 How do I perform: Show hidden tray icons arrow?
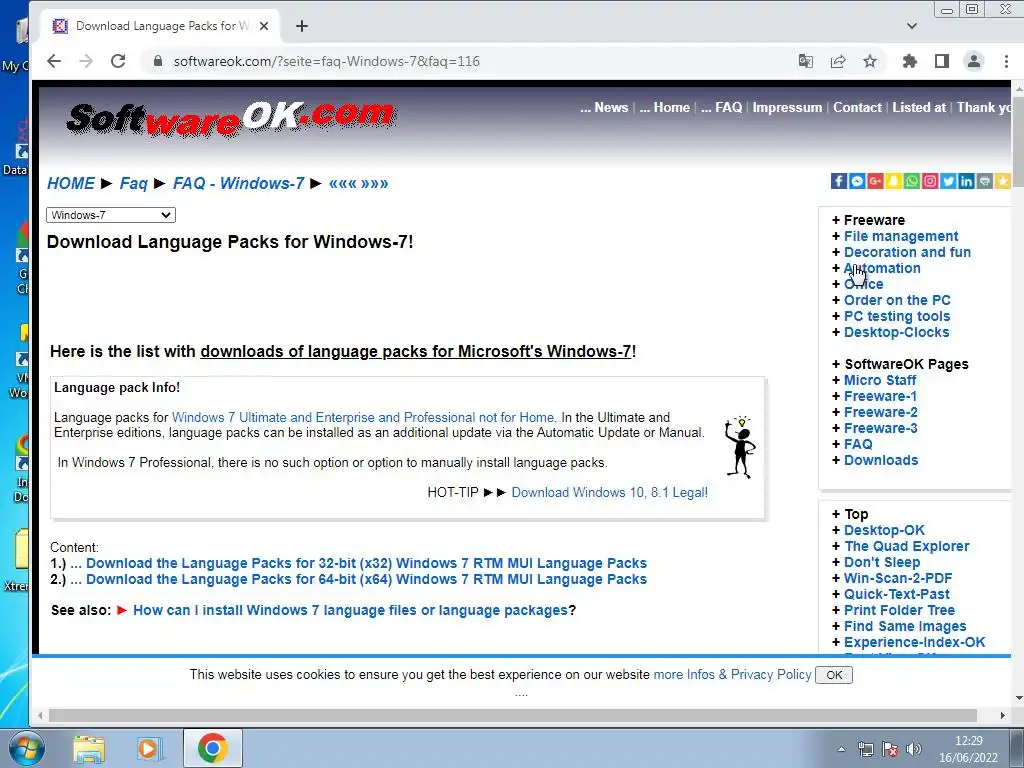tap(842, 749)
